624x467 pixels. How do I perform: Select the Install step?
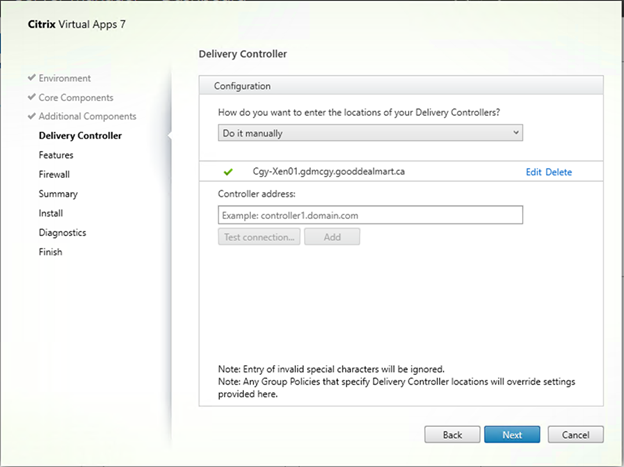pos(51,213)
